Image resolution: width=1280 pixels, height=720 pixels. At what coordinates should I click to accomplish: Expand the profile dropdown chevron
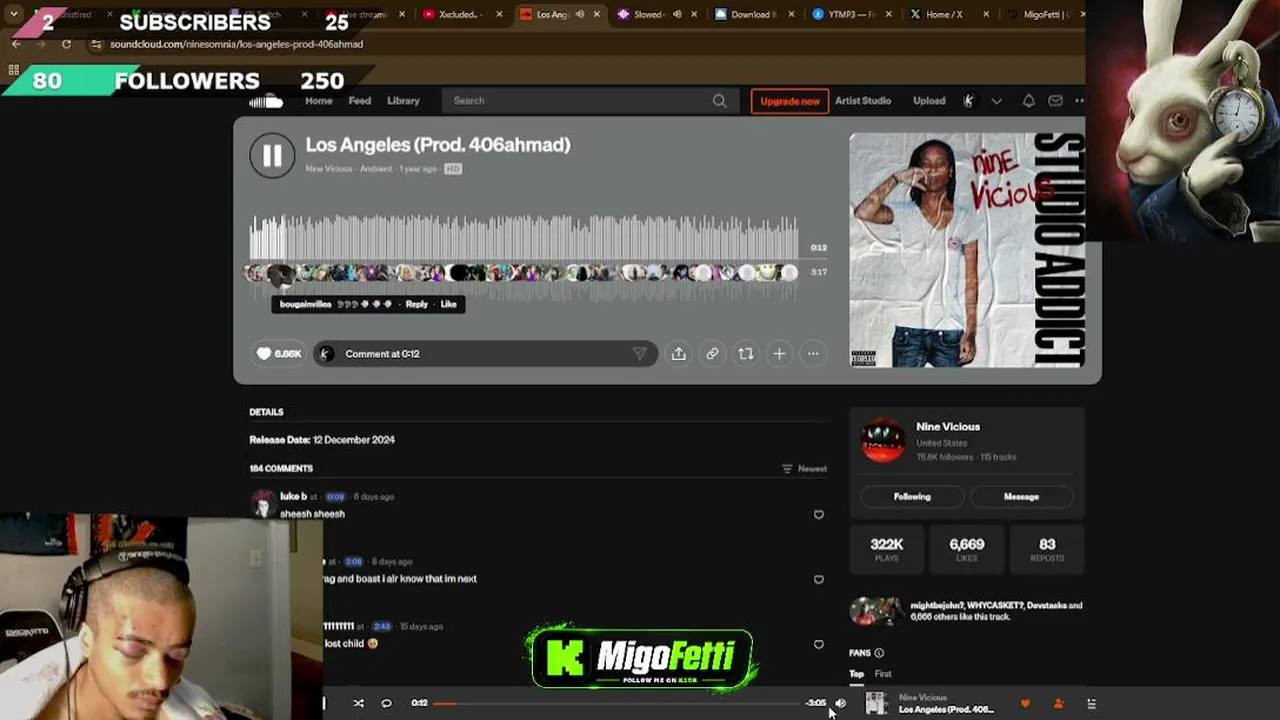(x=996, y=101)
